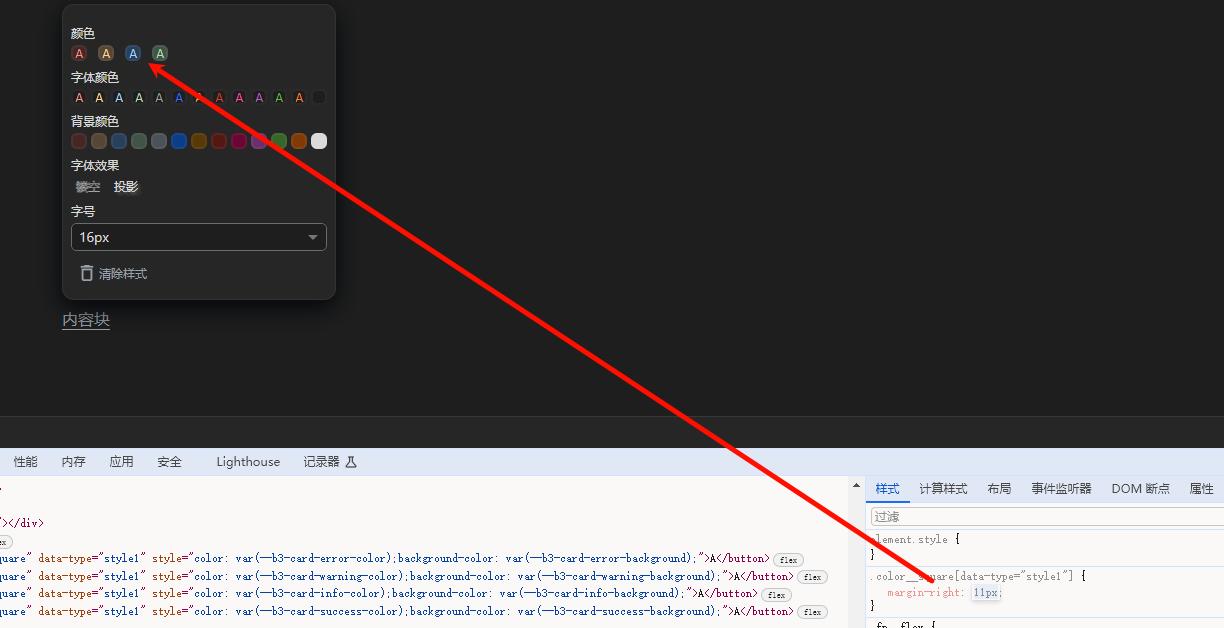This screenshot has width=1224, height=628.
Task: Apply the green A card style under 颜色
Action: 160,53
